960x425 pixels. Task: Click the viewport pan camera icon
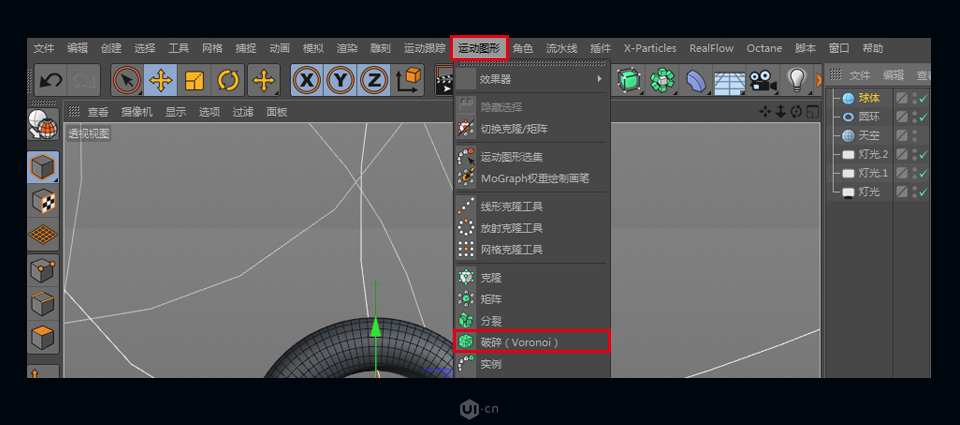(x=765, y=111)
